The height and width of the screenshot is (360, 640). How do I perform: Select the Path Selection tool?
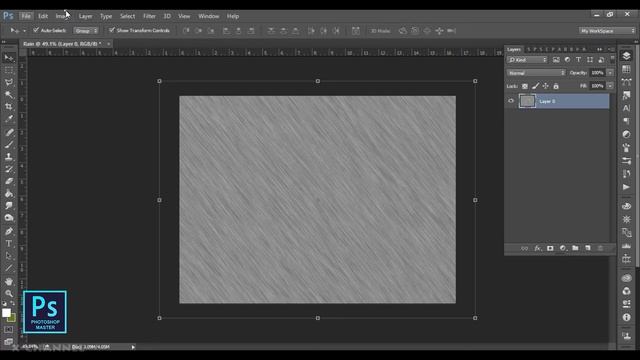[9, 256]
